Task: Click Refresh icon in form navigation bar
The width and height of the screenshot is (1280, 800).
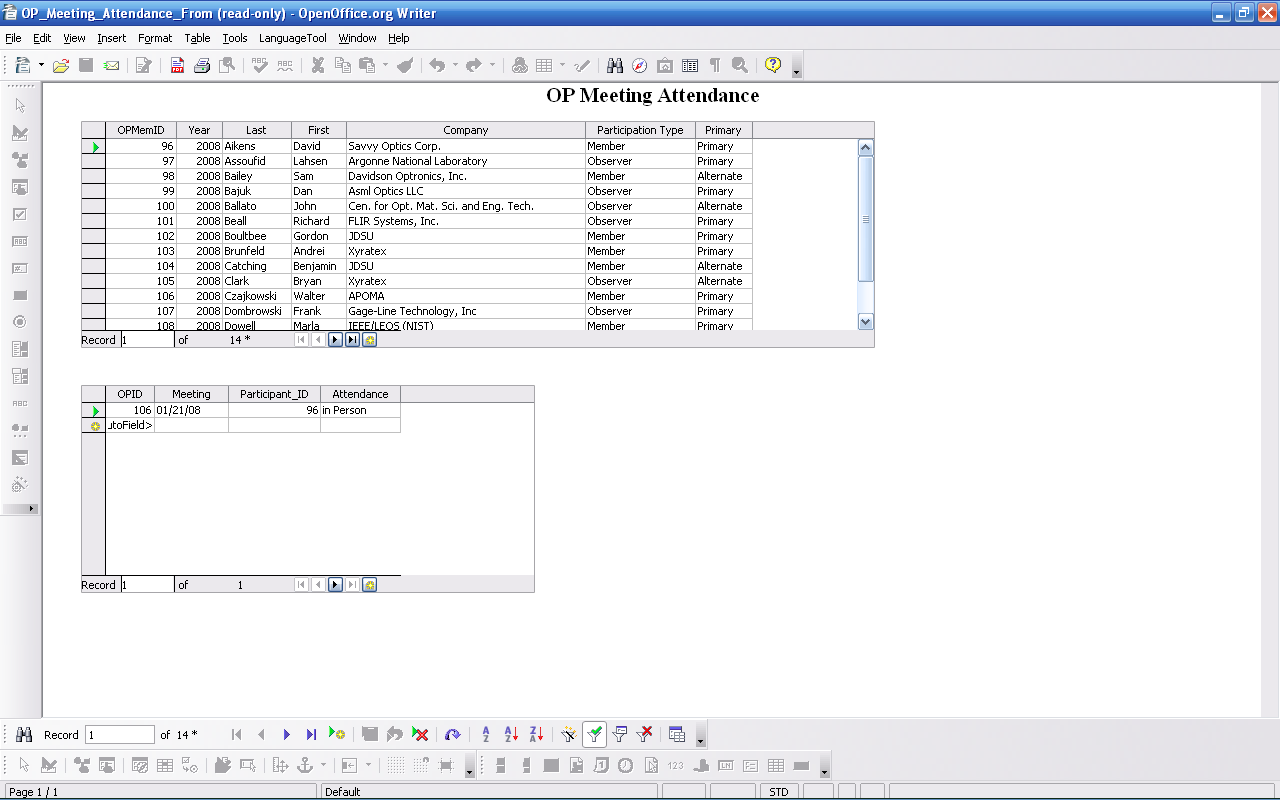Action: click(452, 735)
